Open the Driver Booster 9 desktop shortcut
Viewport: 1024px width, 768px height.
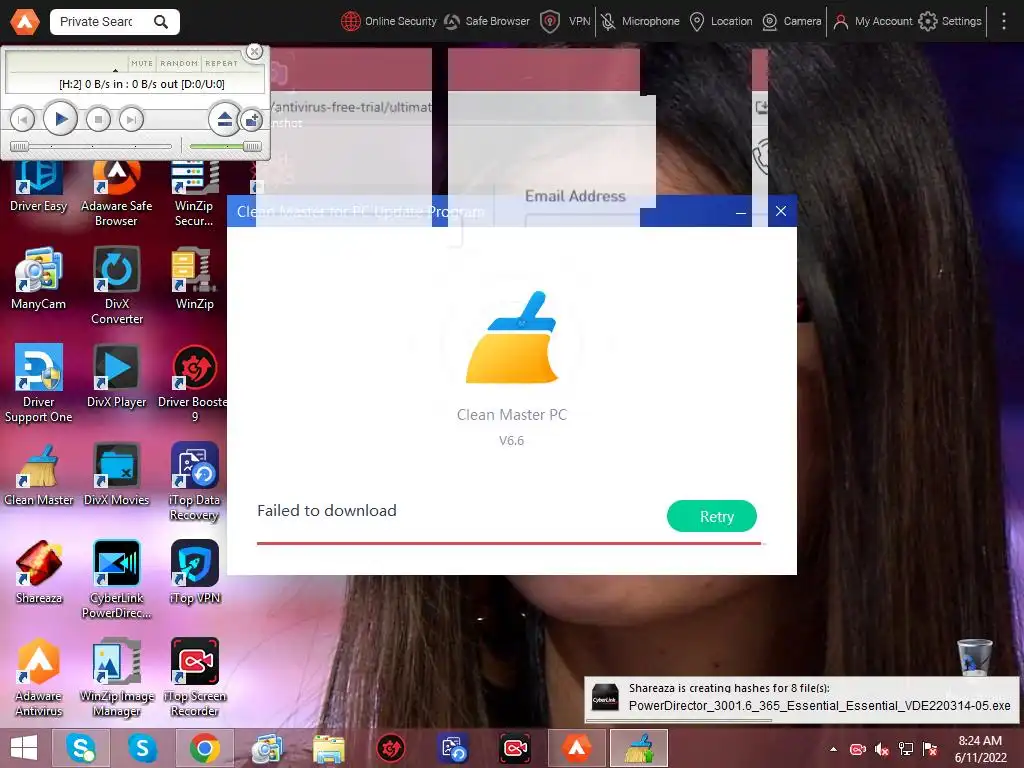click(x=193, y=383)
